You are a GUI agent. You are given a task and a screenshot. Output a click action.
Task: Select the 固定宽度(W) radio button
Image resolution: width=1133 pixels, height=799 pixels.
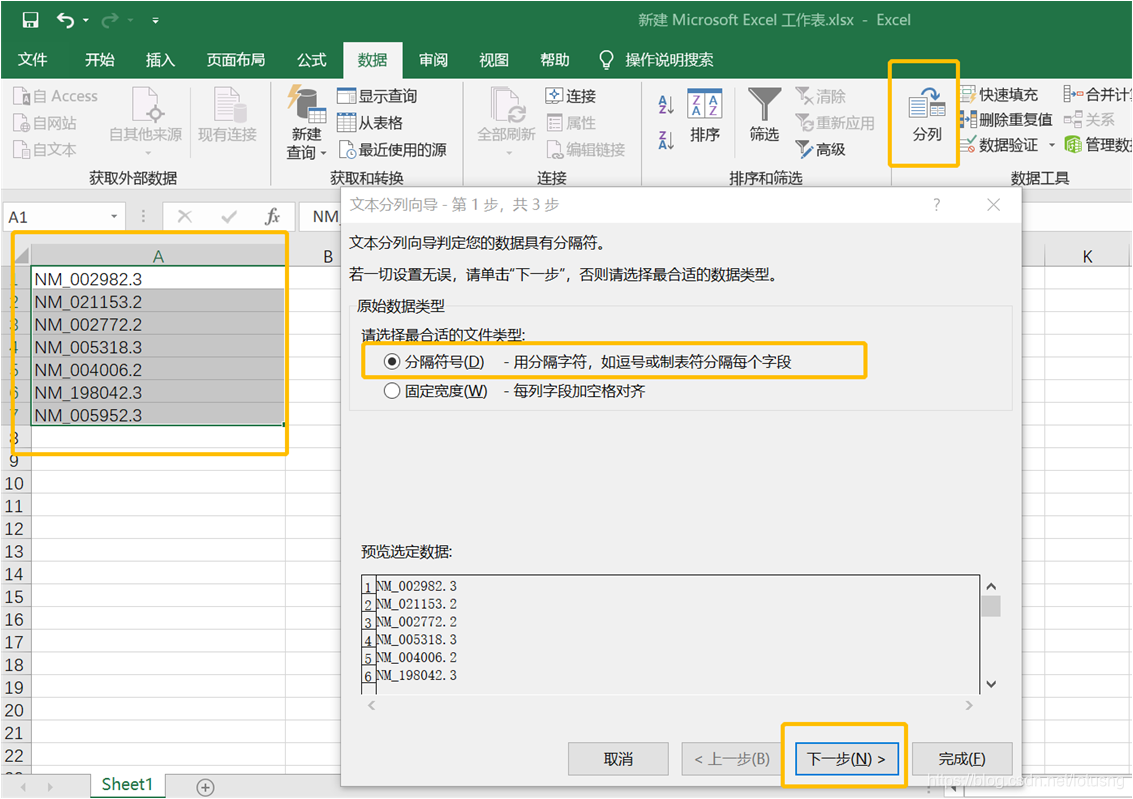coord(392,391)
